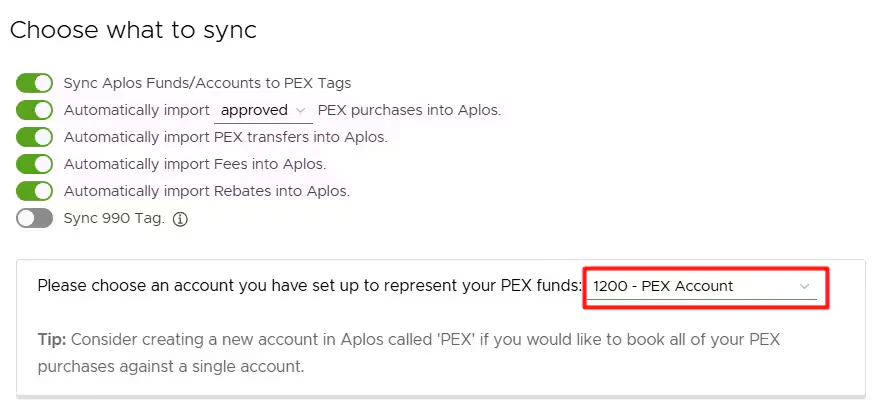The image size is (873, 403).
Task: Enable the Sync 990 Tag switch
Action: 34,218
